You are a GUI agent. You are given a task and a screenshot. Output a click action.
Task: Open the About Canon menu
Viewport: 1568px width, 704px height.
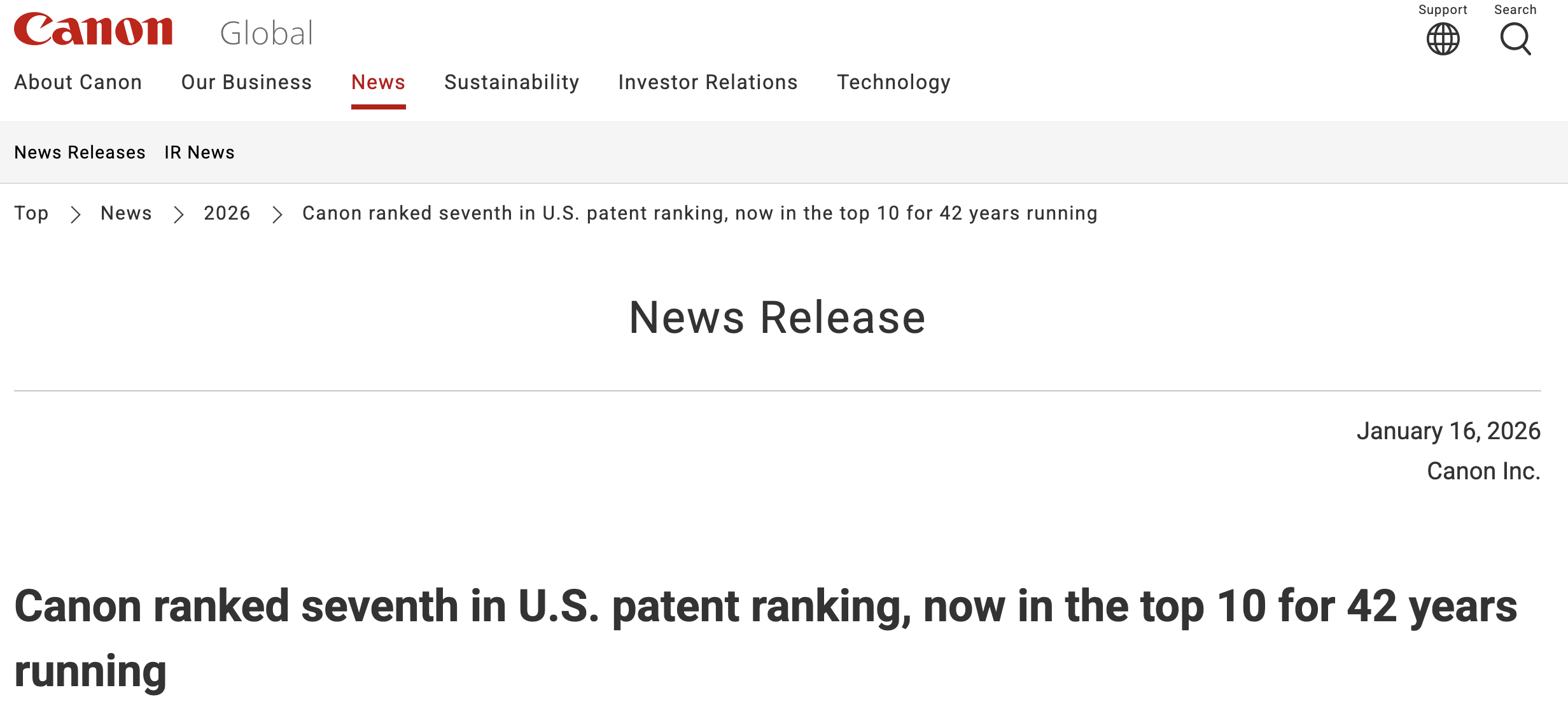(x=78, y=82)
